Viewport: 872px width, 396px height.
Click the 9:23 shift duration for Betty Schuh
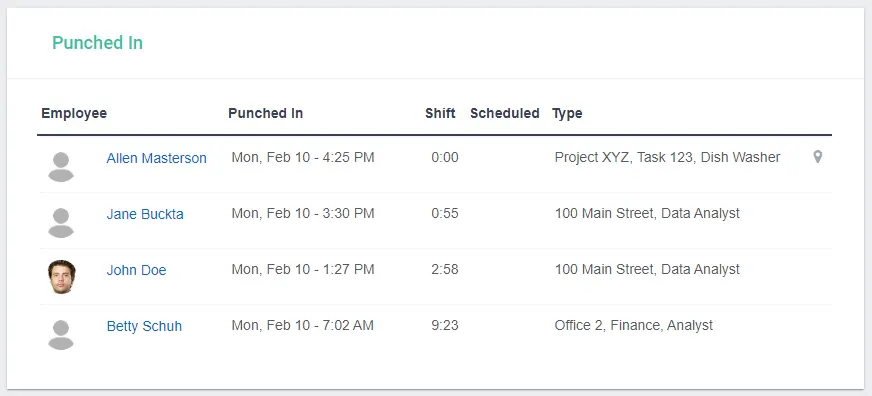(445, 325)
